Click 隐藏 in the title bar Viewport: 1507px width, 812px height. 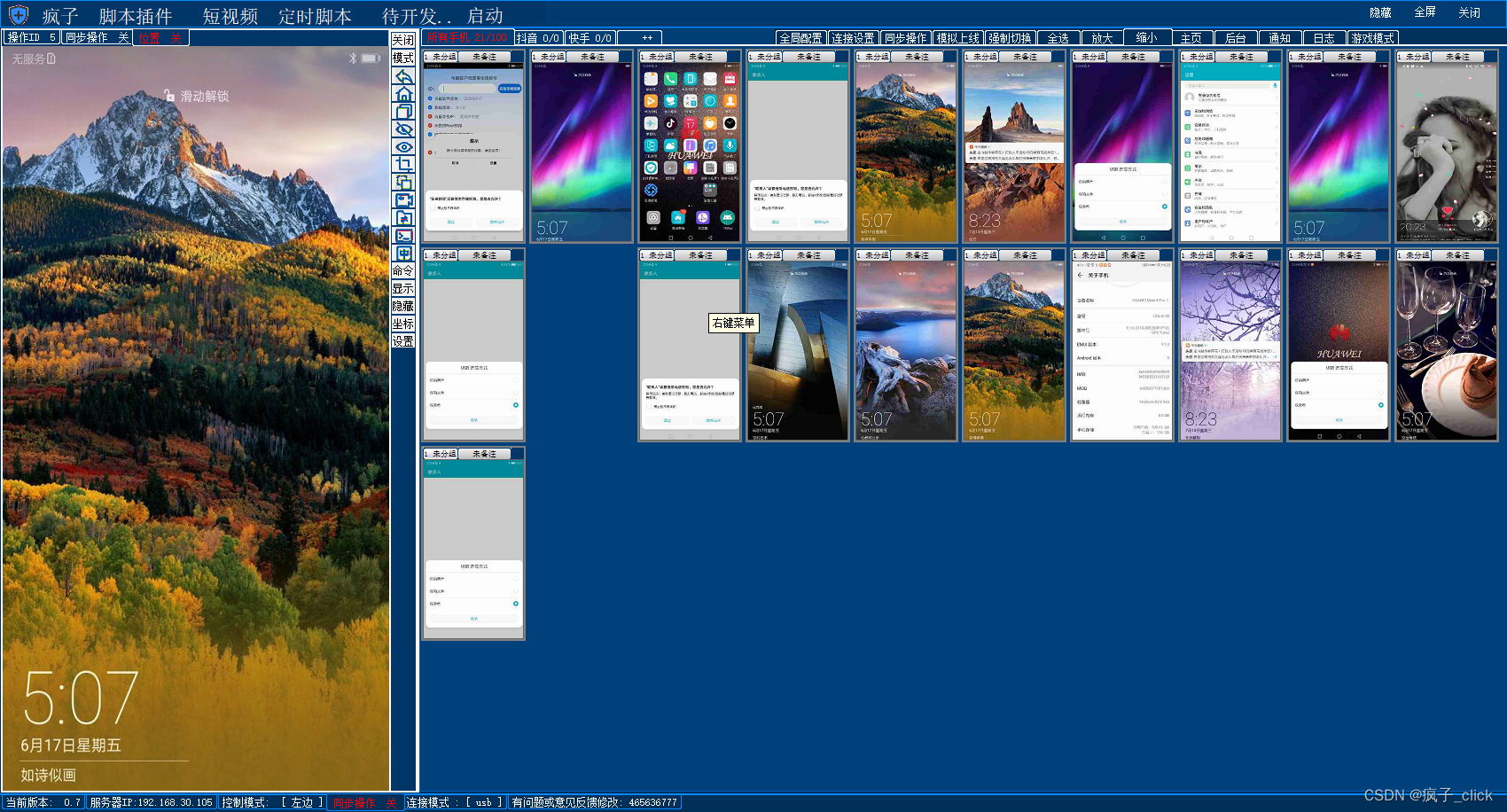[x=1380, y=12]
